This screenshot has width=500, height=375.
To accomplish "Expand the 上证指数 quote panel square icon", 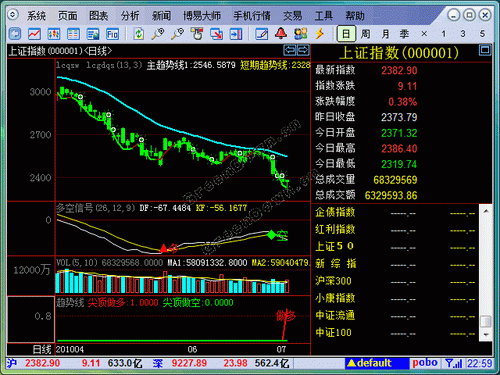I will pyautogui.click(x=485, y=50).
